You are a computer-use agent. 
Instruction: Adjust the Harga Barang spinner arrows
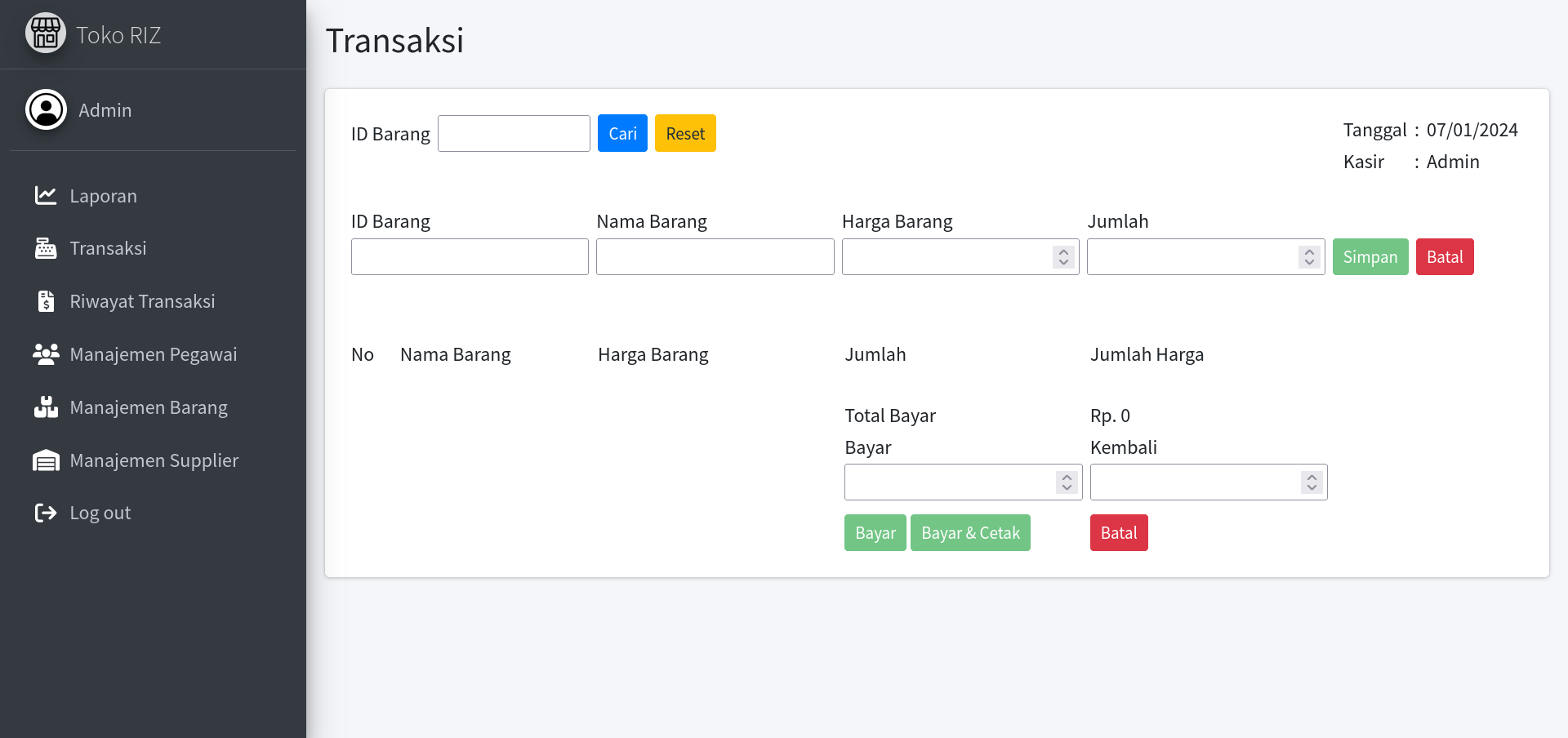(1063, 257)
